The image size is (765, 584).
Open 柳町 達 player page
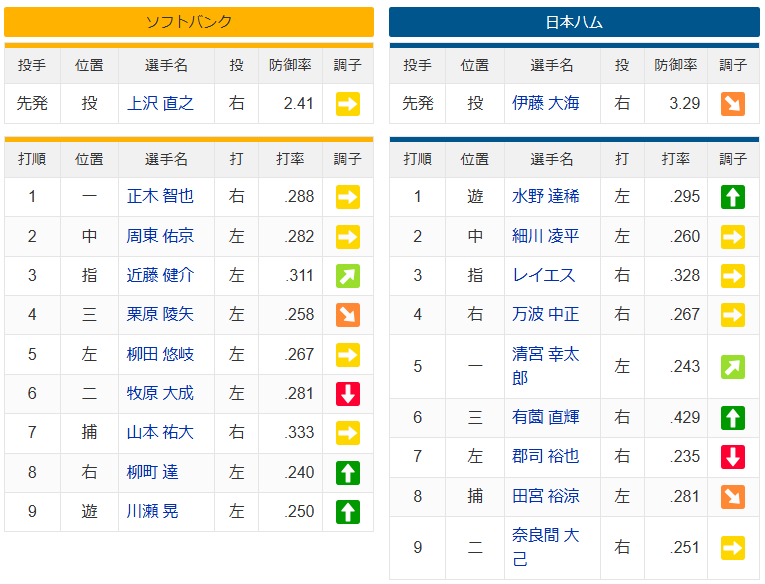(x=152, y=473)
